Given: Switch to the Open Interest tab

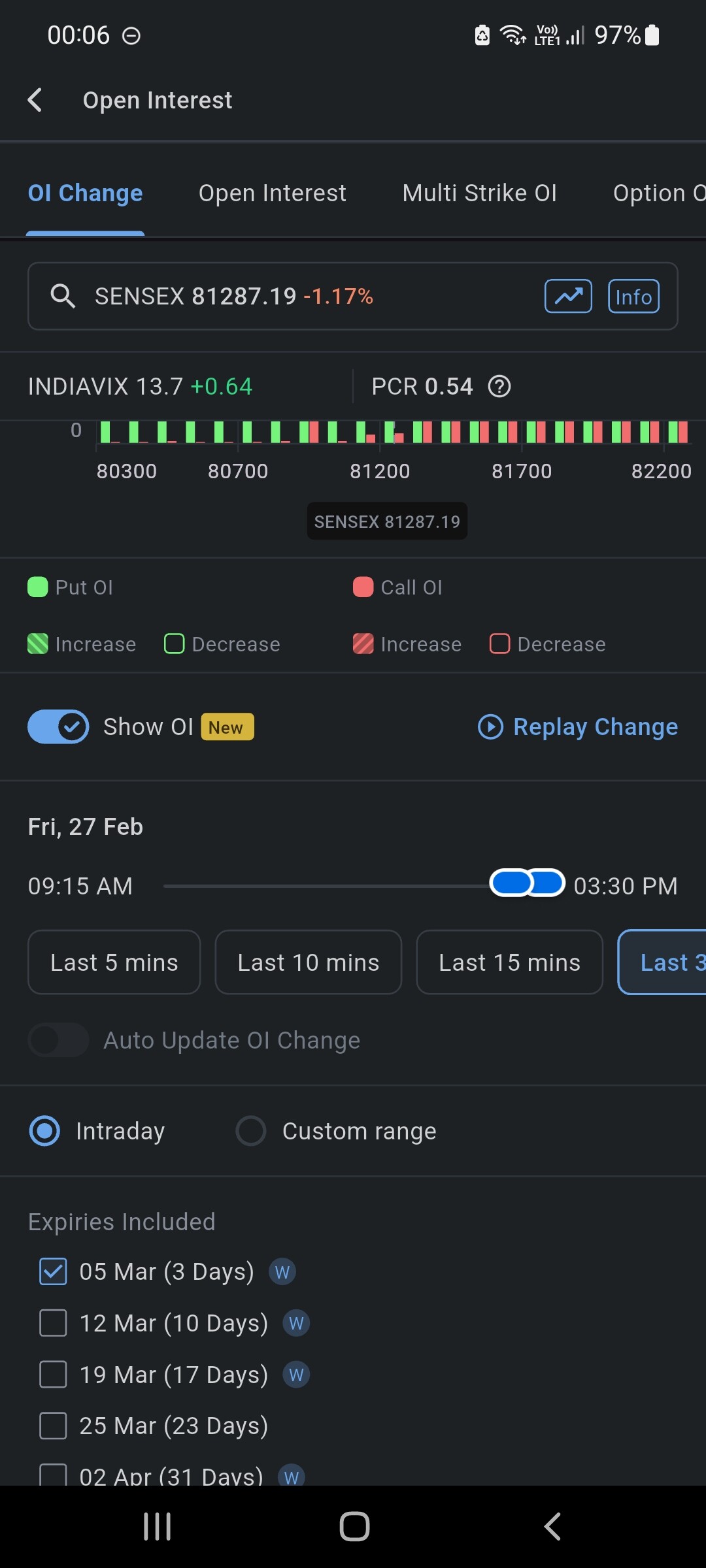Looking at the screenshot, I should pyautogui.click(x=272, y=193).
